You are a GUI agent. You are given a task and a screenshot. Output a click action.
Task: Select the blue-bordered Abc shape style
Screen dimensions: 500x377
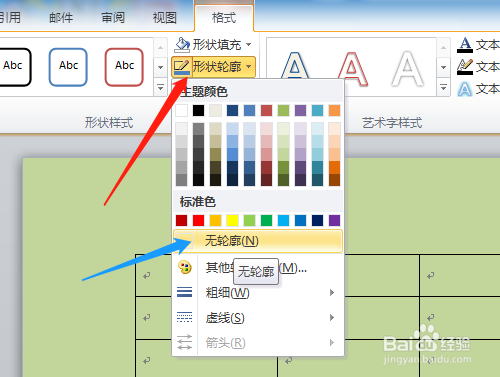68,67
